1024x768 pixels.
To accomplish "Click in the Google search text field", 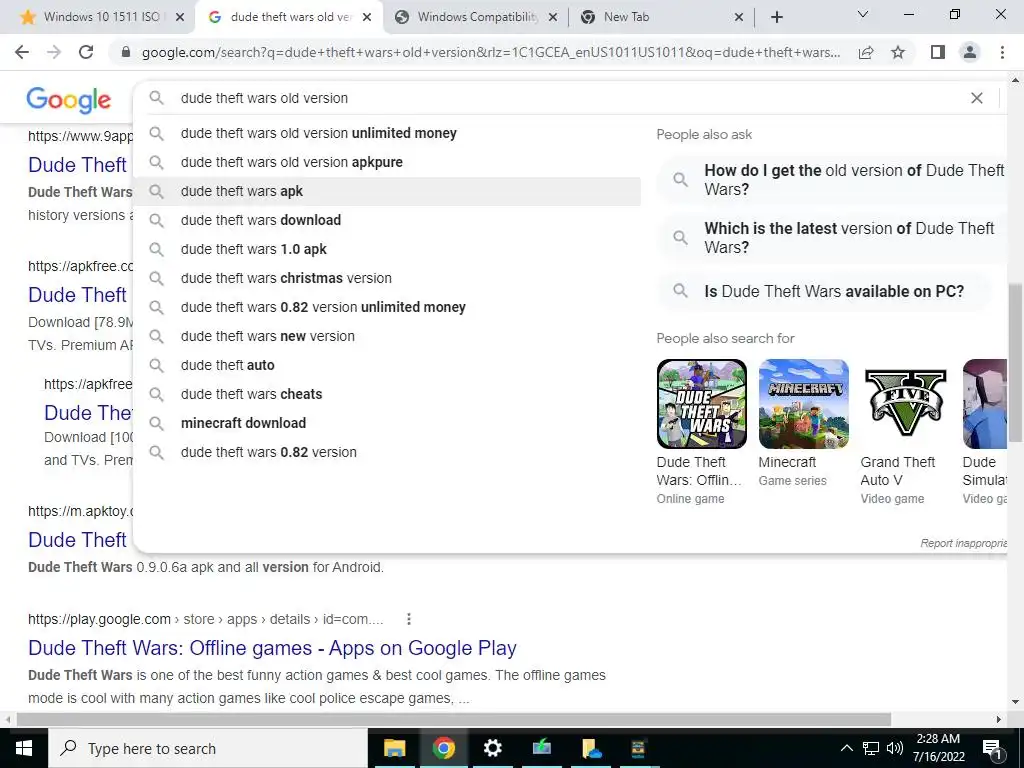I will click(568, 98).
